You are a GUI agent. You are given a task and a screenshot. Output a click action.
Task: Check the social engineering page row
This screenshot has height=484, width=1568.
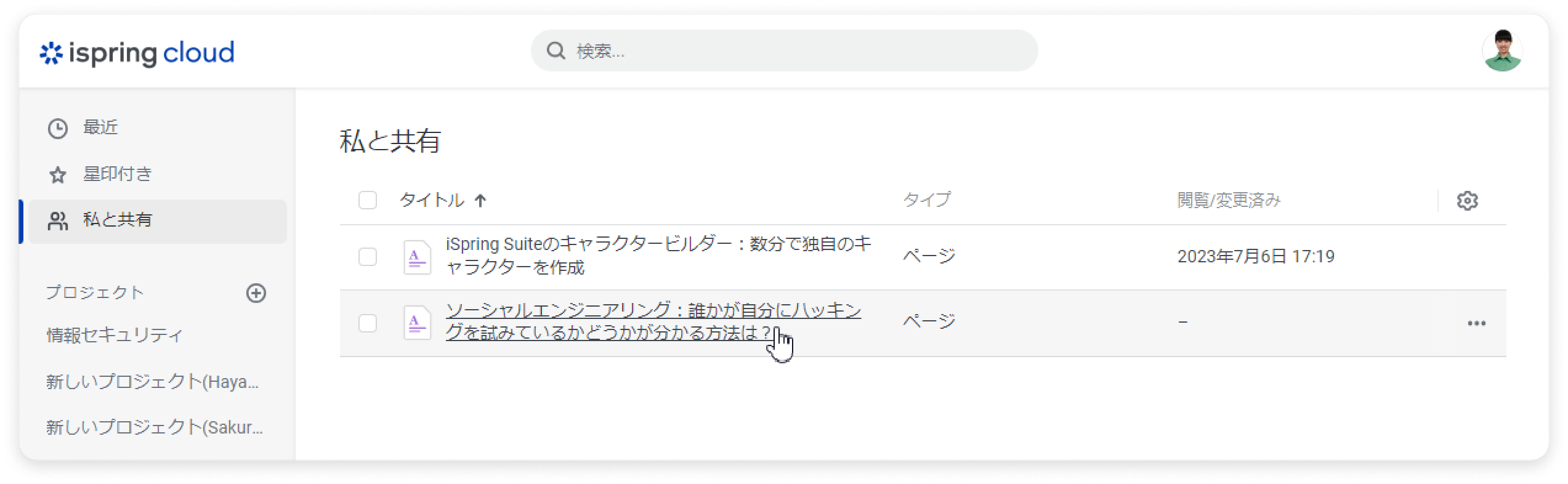pyautogui.click(x=368, y=323)
